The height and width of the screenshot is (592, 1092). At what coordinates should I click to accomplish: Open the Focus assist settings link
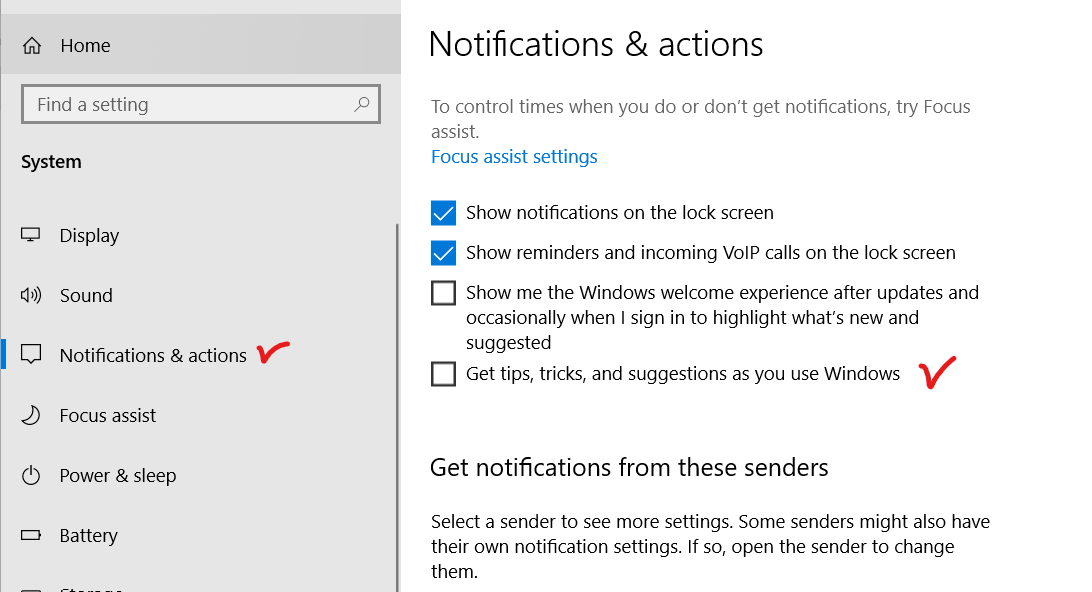pyautogui.click(x=514, y=157)
